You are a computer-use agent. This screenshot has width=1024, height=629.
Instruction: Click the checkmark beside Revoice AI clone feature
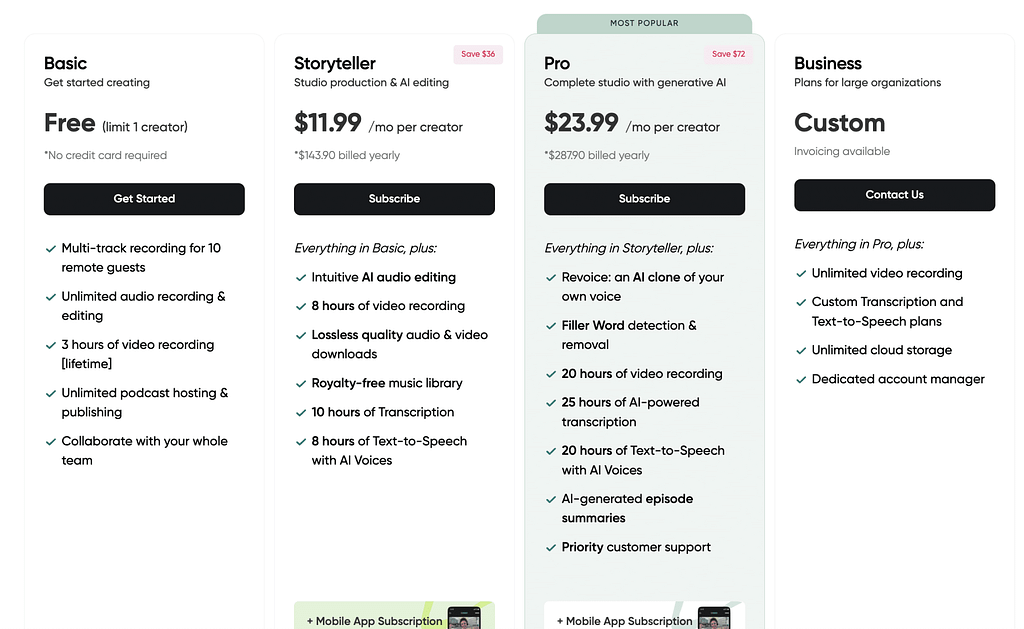[550, 279]
